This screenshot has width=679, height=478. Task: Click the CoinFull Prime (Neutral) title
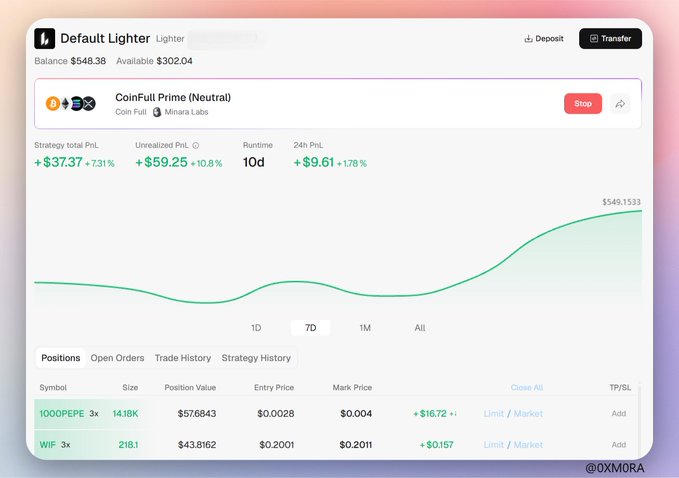pos(173,97)
